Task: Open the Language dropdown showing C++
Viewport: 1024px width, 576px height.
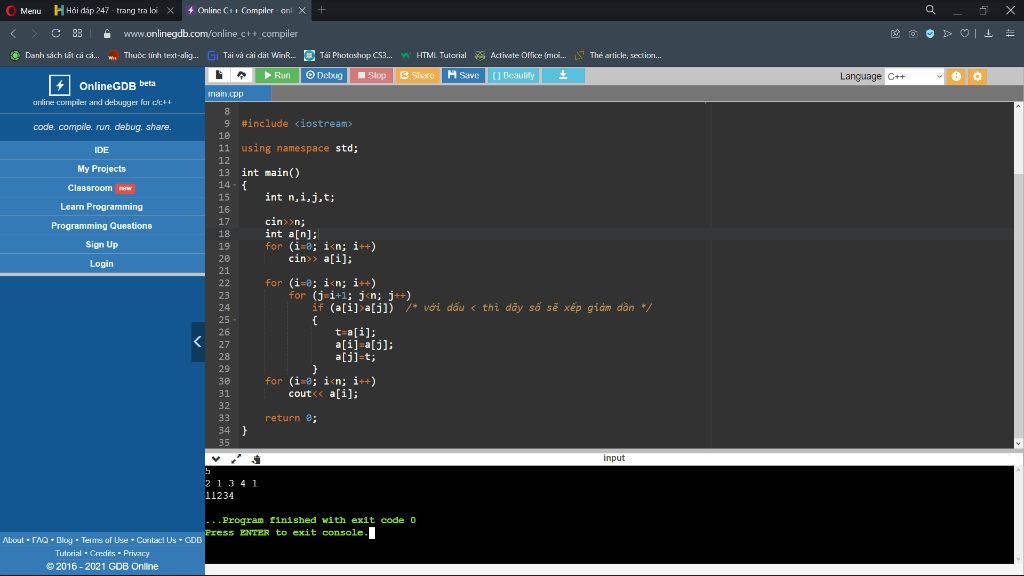Action: pos(914,76)
